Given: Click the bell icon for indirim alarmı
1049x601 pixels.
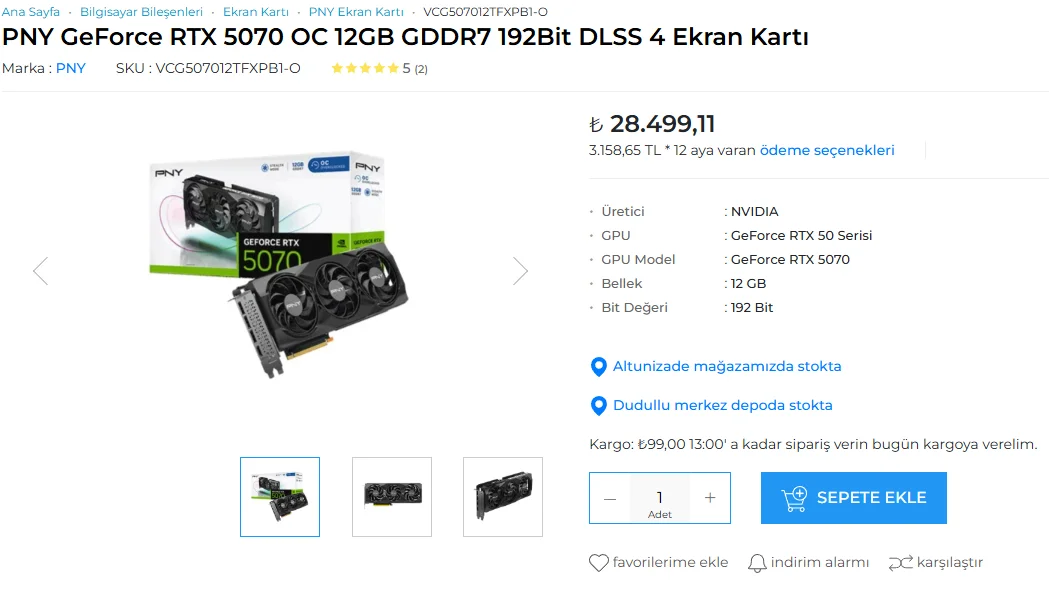Looking at the screenshot, I should [757, 563].
